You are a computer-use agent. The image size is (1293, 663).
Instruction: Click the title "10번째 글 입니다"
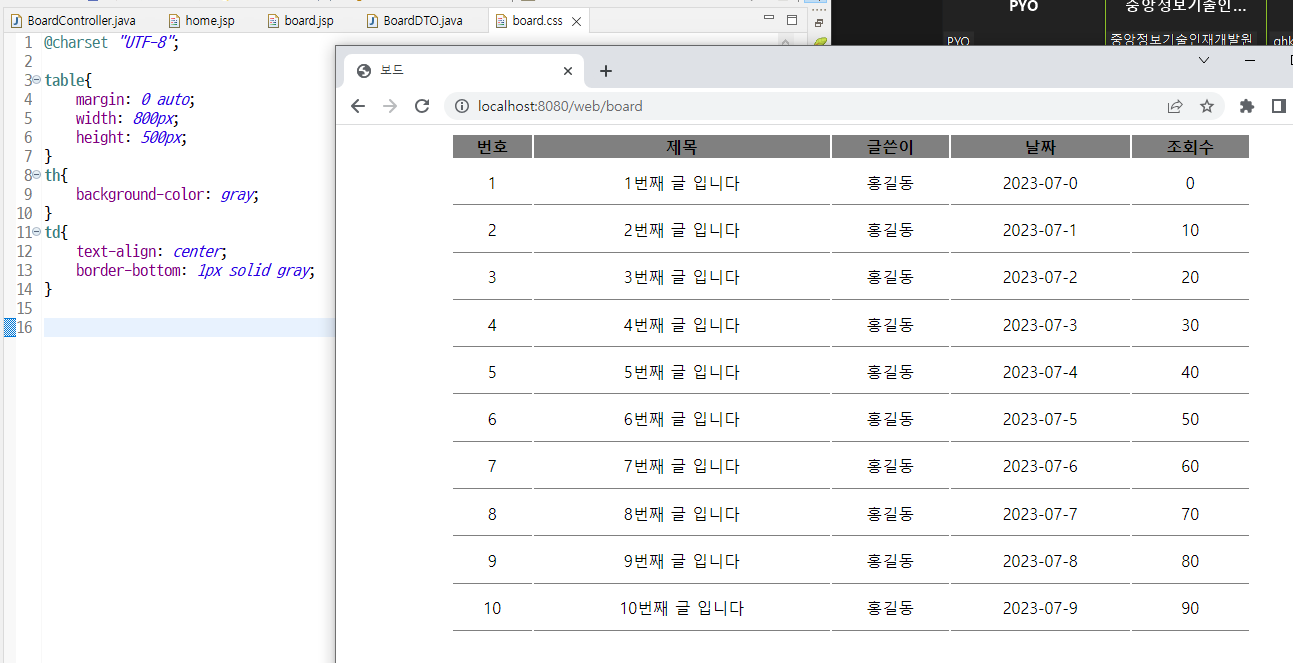point(682,608)
